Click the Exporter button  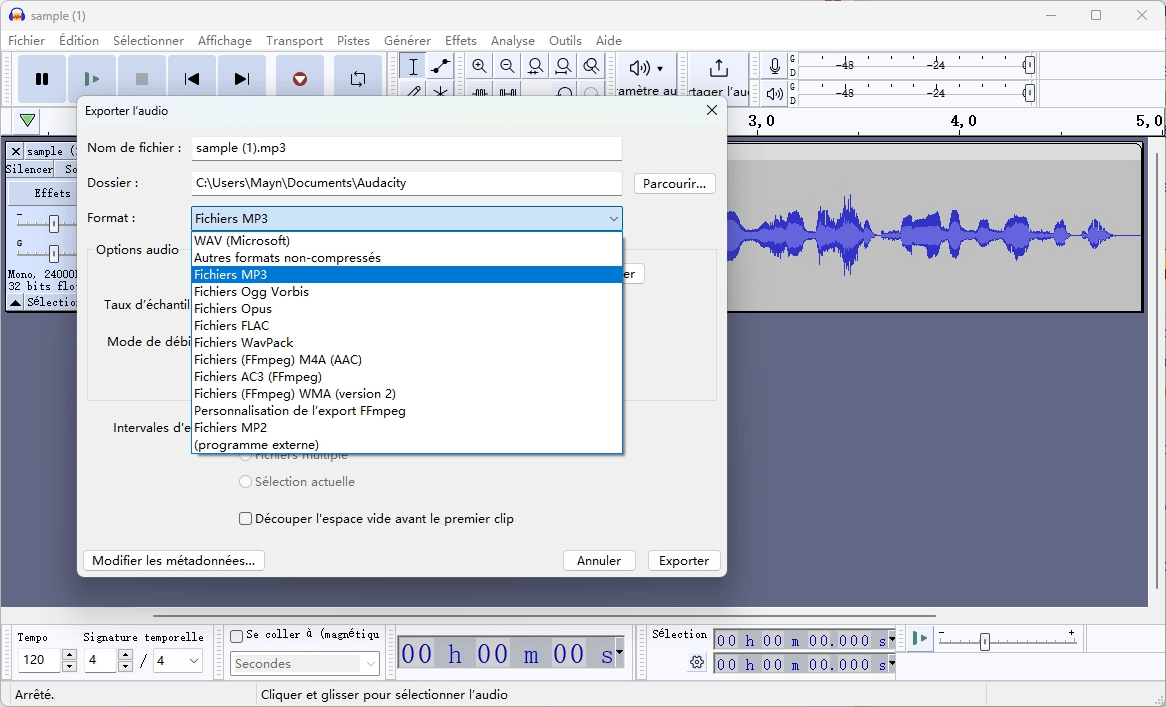click(x=684, y=561)
